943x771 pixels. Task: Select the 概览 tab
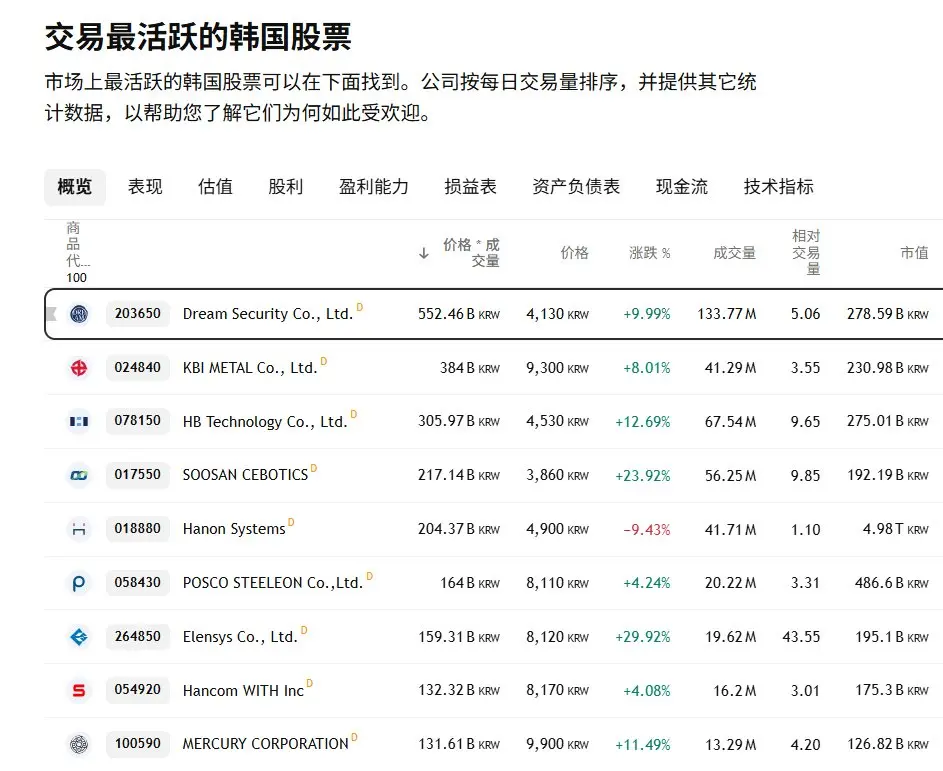pos(75,187)
